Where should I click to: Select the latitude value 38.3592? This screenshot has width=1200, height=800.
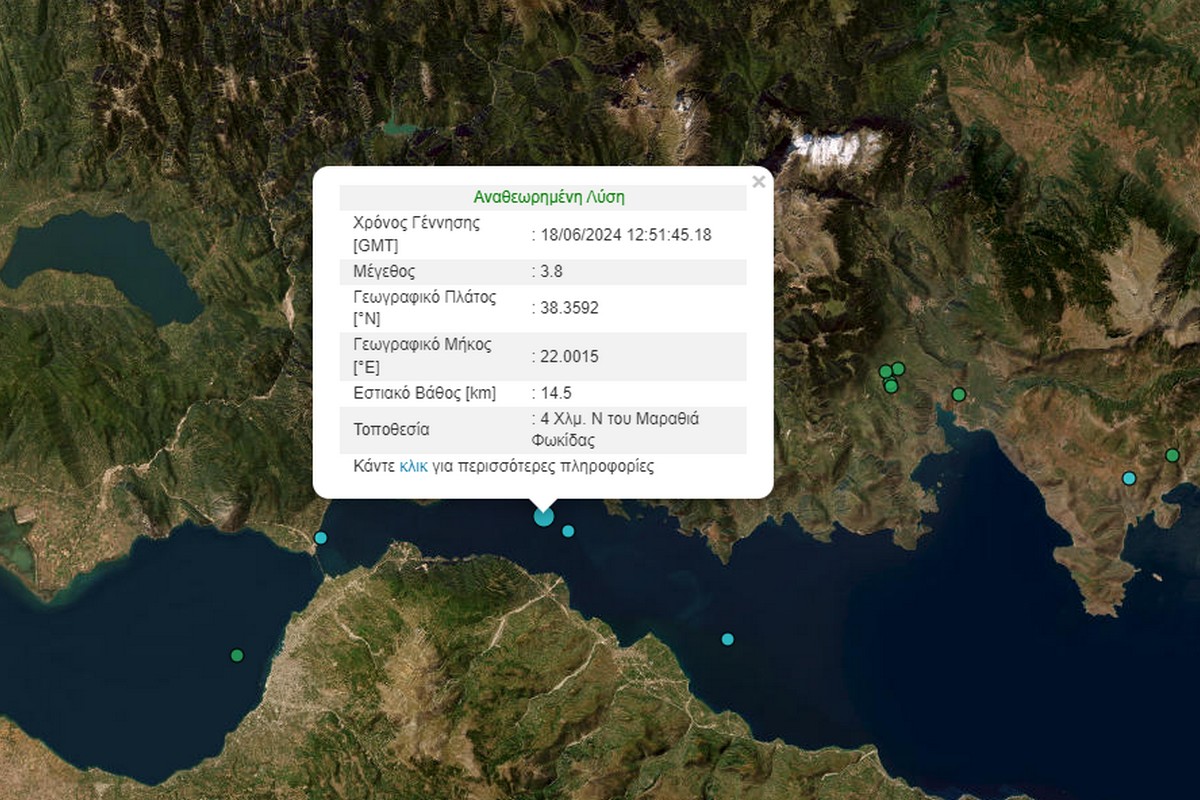(569, 308)
